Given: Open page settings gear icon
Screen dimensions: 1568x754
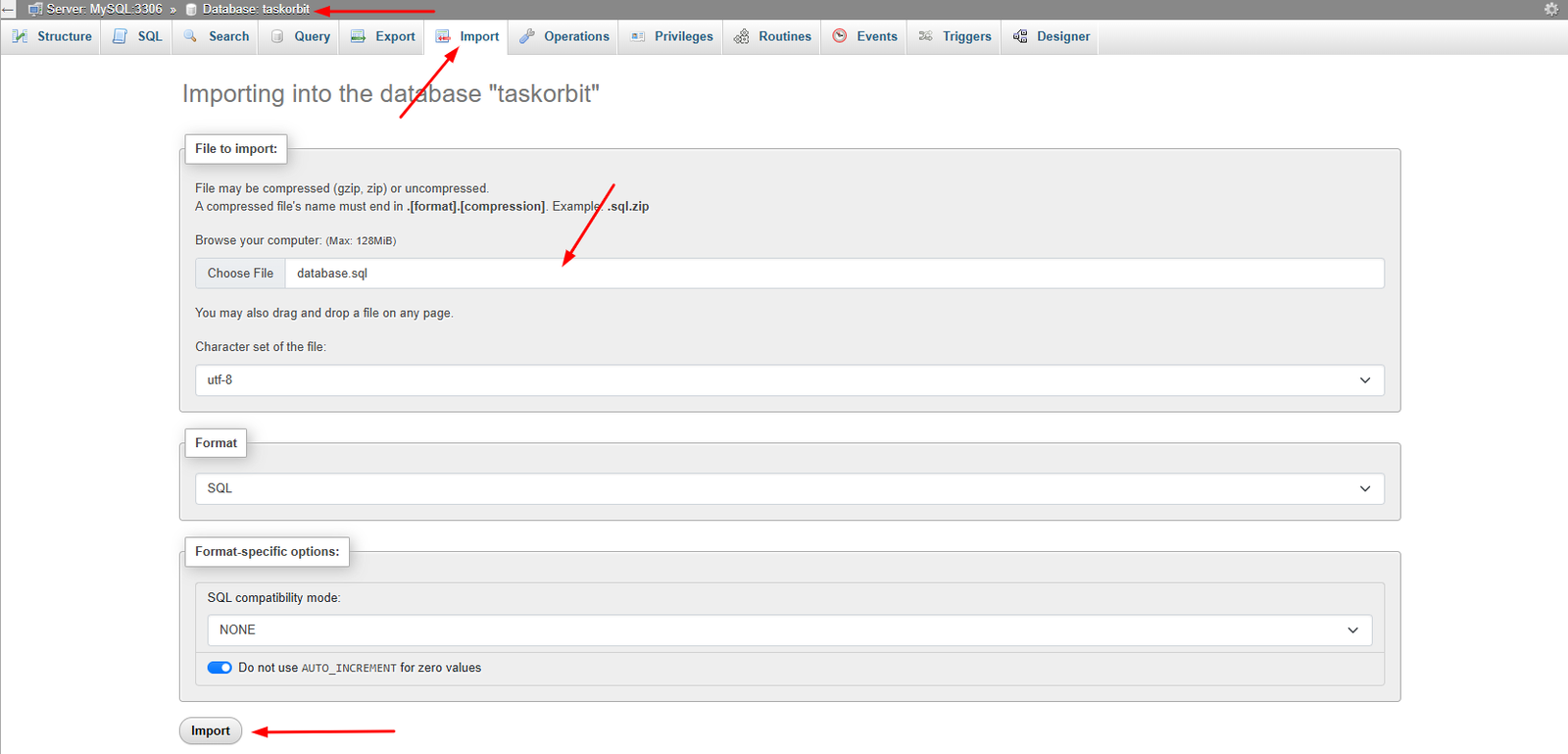Looking at the screenshot, I should [x=1550, y=9].
